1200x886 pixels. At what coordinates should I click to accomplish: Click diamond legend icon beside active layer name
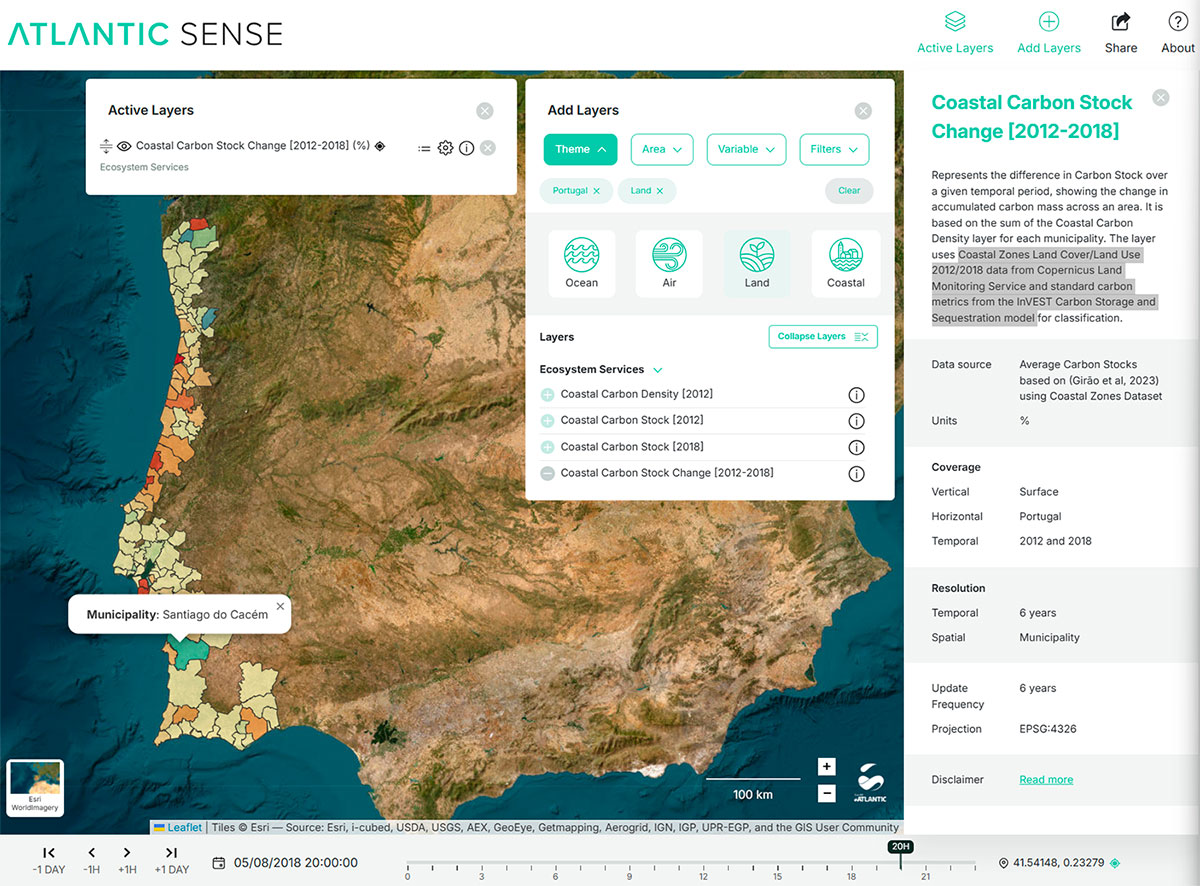coord(380,146)
